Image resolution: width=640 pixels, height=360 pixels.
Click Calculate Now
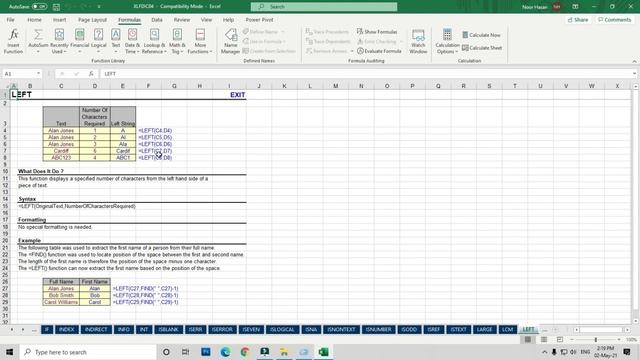pyautogui.click(x=481, y=35)
